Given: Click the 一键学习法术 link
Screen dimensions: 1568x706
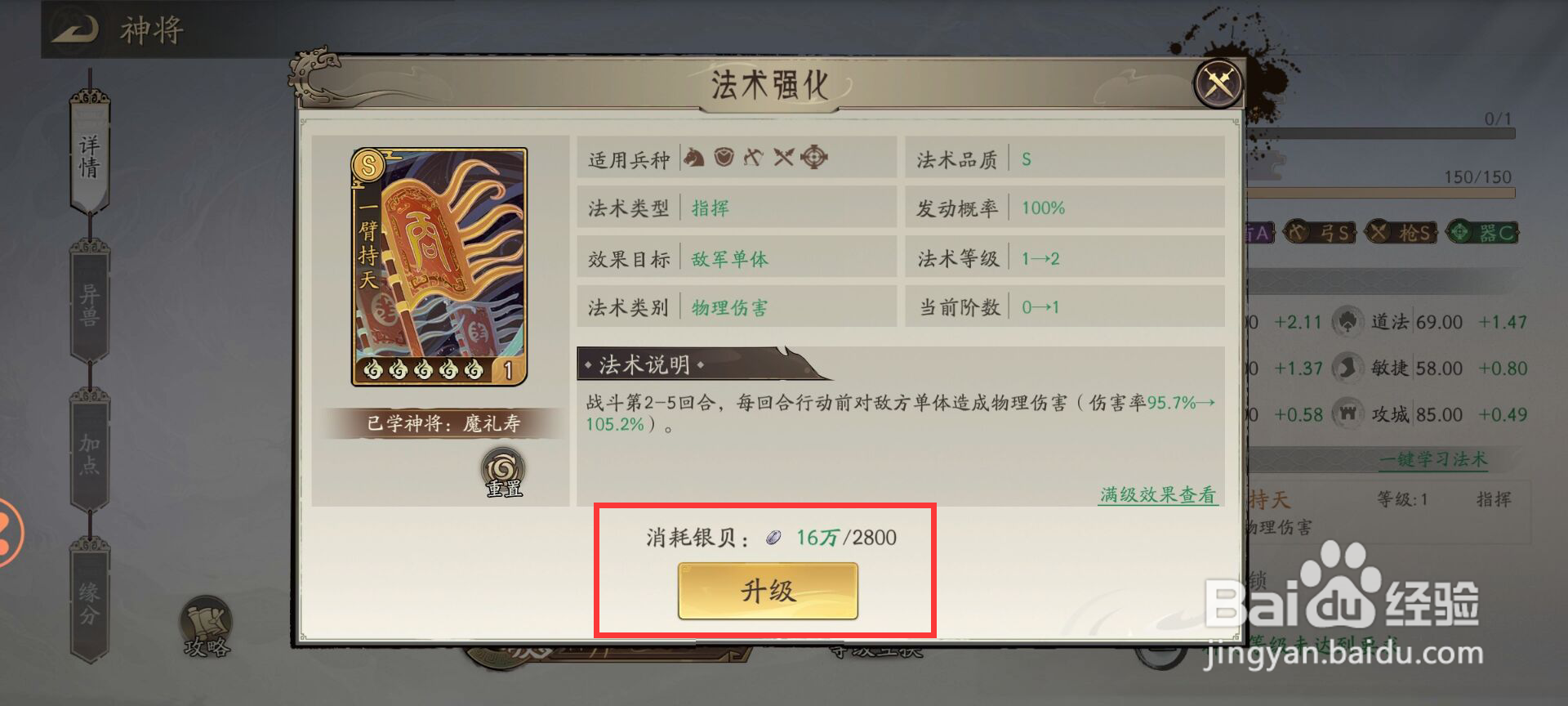Looking at the screenshot, I should click(x=1433, y=459).
